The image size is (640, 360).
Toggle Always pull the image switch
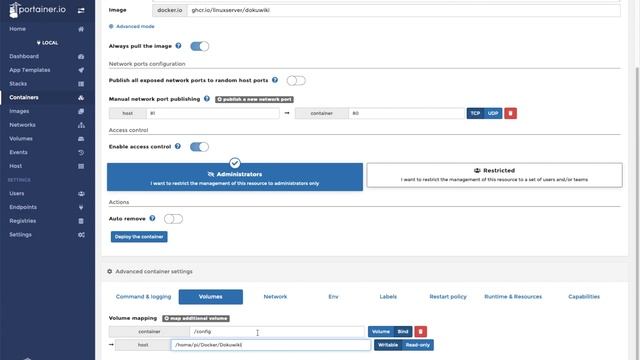pyautogui.click(x=200, y=46)
